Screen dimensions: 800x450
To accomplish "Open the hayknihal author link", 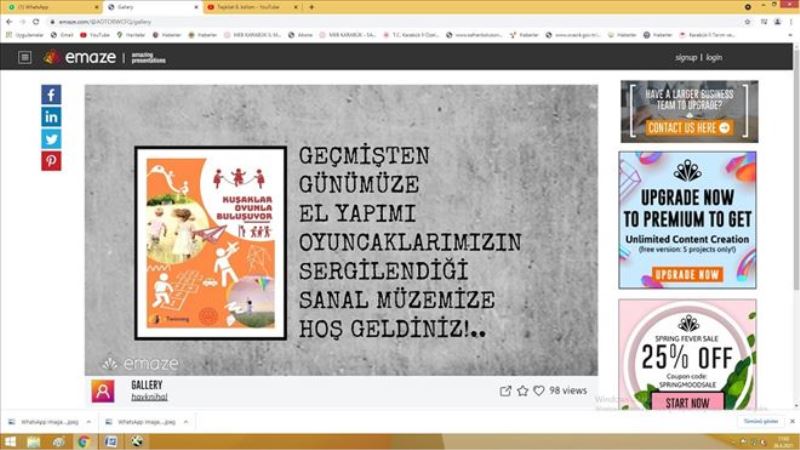I will pos(150,397).
